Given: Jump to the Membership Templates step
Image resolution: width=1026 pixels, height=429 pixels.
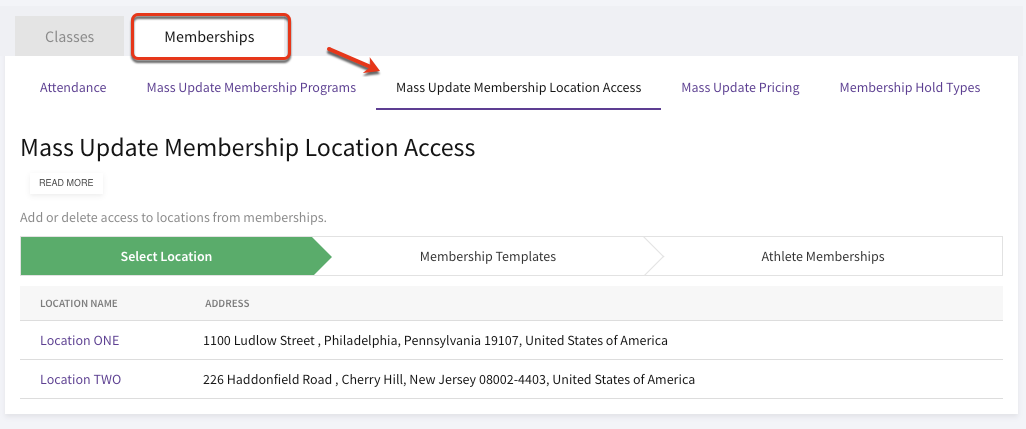Looking at the screenshot, I should click(487, 256).
